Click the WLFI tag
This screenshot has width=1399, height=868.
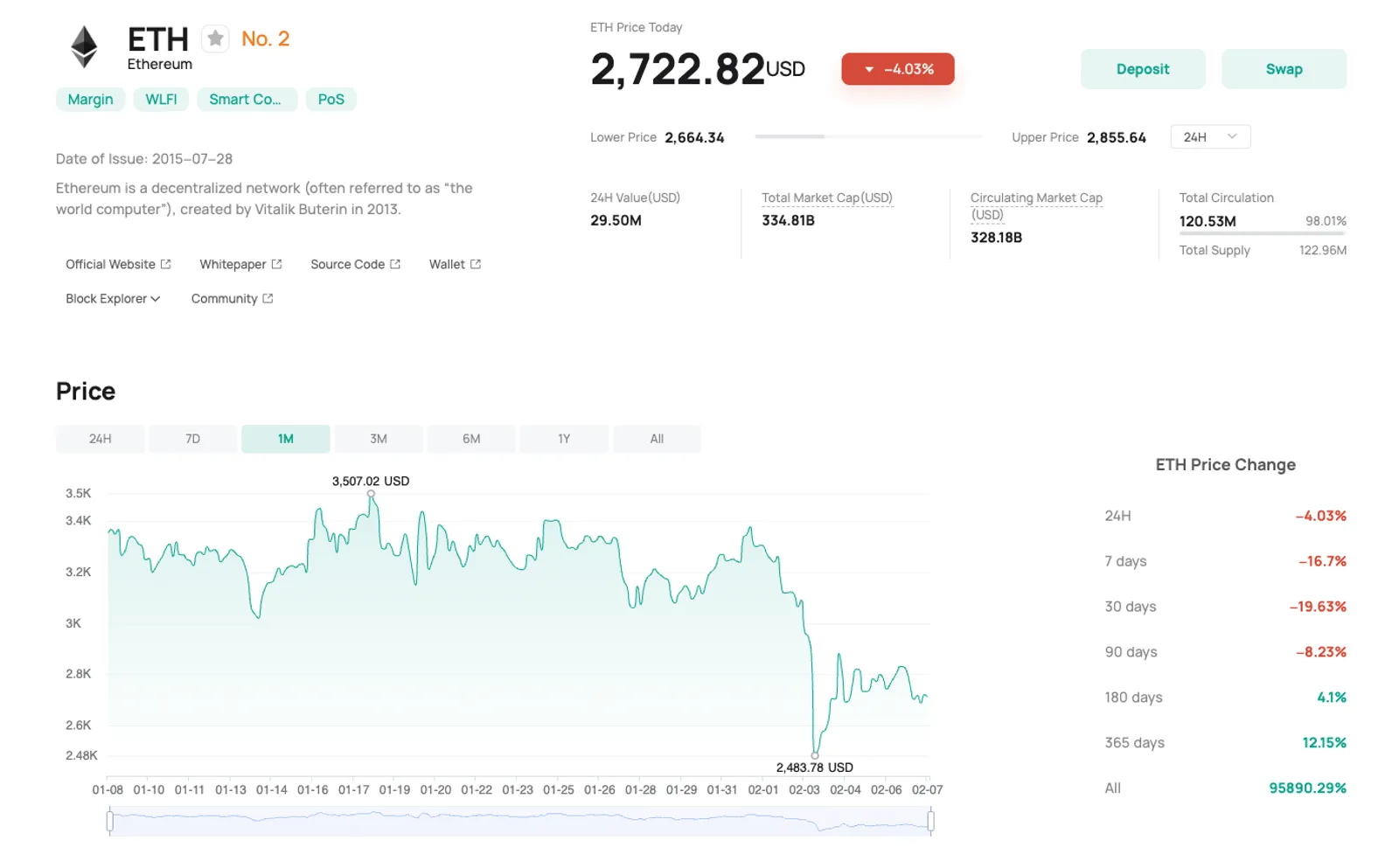pos(161,100)
